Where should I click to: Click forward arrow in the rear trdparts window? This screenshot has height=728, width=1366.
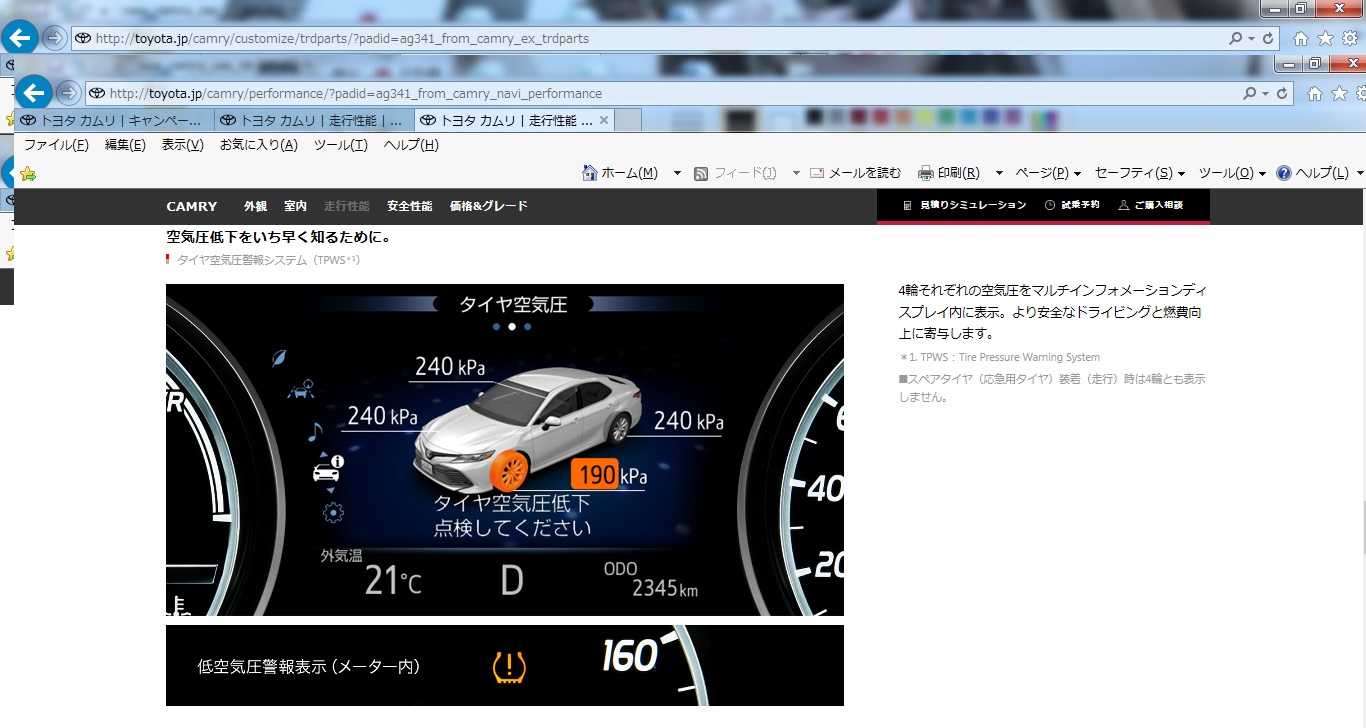pos(55,38)
